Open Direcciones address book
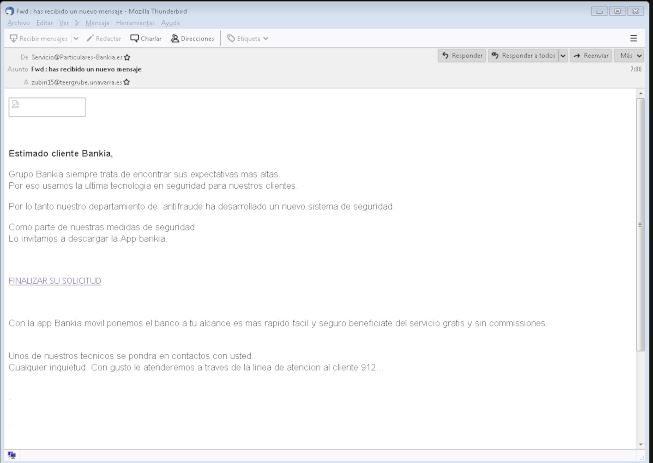The image size is (653, 463). [x=192, y=38]
